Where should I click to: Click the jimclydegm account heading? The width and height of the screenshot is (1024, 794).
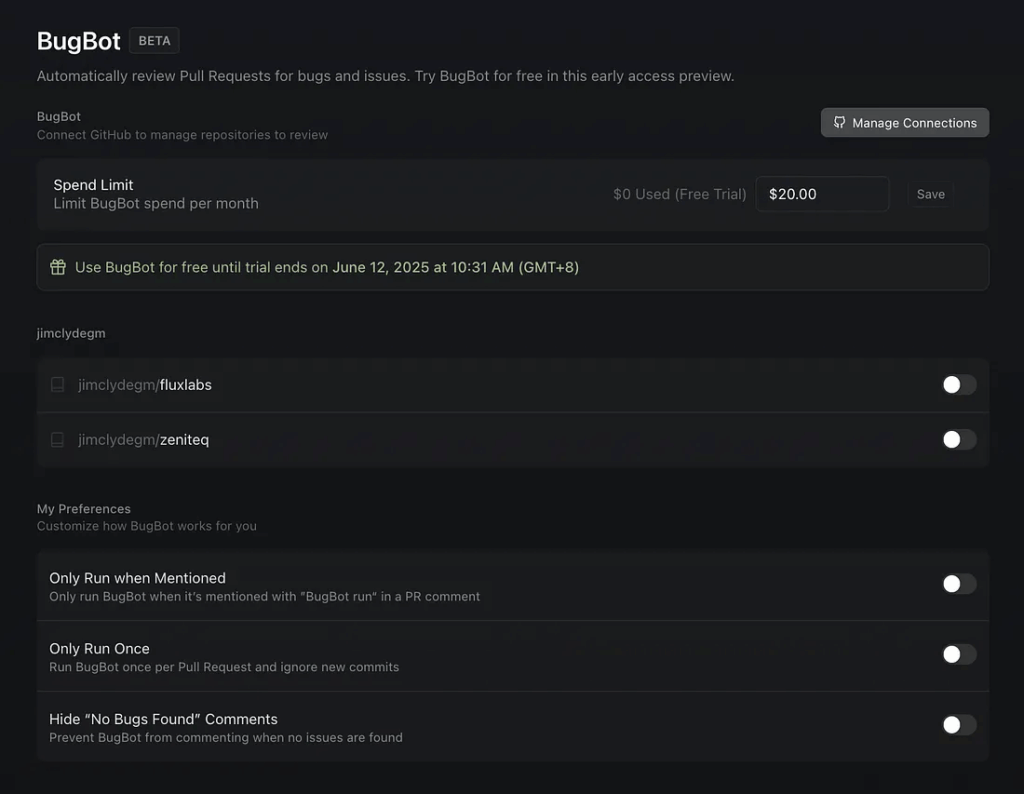tap(71, 333)
